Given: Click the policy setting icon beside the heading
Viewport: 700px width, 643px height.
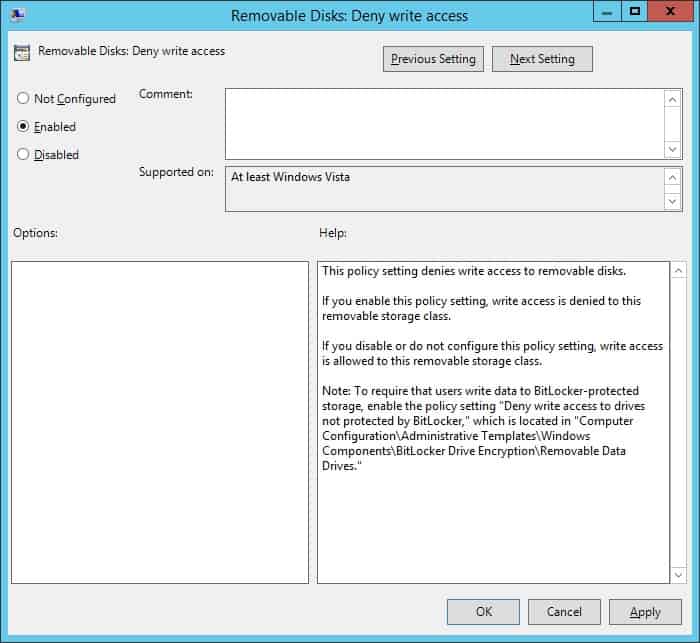Looking at the screenshot, I should (21, 52).
